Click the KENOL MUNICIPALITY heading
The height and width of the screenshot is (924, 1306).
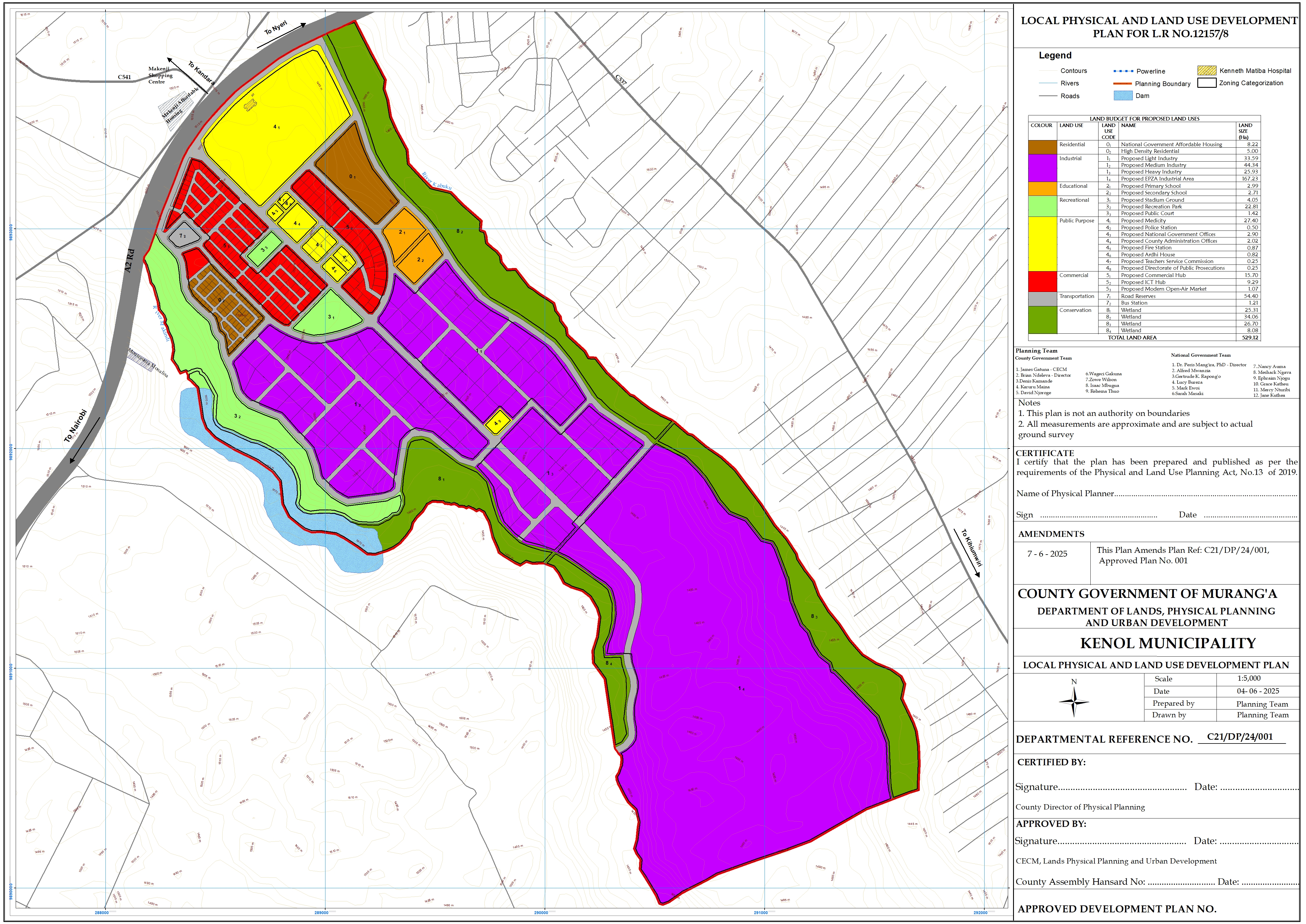tap(1167, 643)
